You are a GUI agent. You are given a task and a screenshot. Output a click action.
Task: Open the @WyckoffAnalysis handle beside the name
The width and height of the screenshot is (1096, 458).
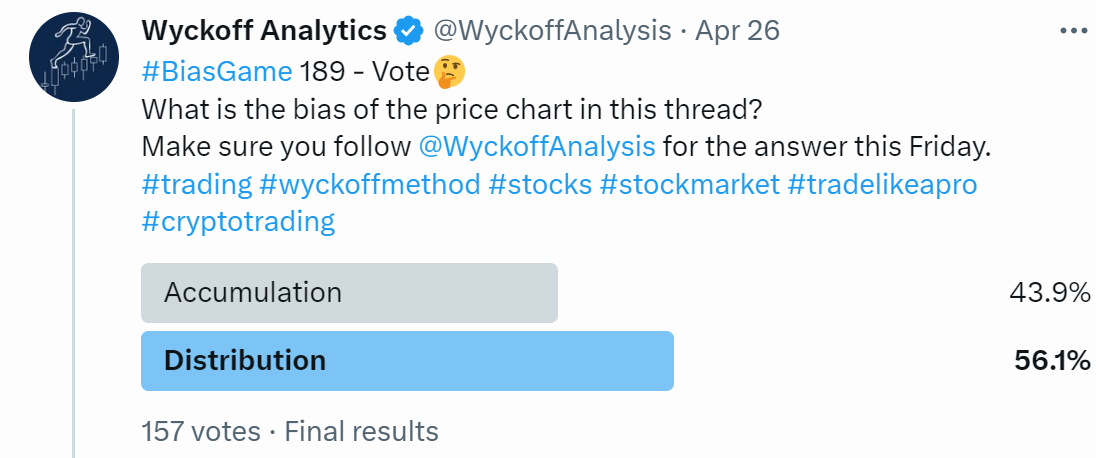552,31
